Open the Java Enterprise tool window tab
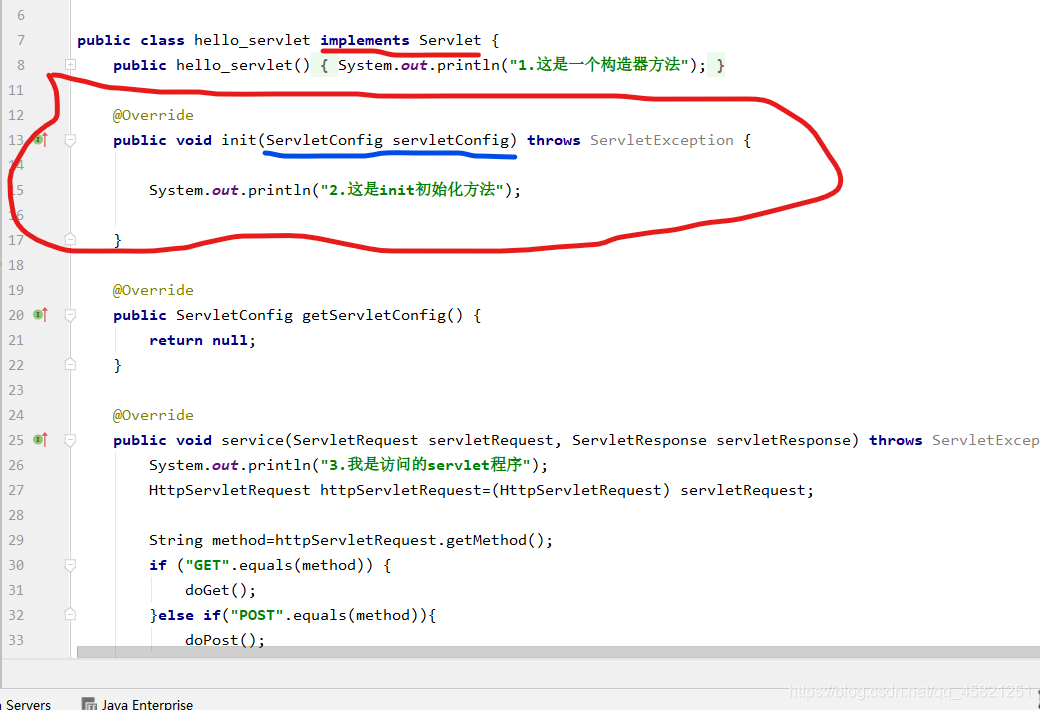 coord(137,703)
